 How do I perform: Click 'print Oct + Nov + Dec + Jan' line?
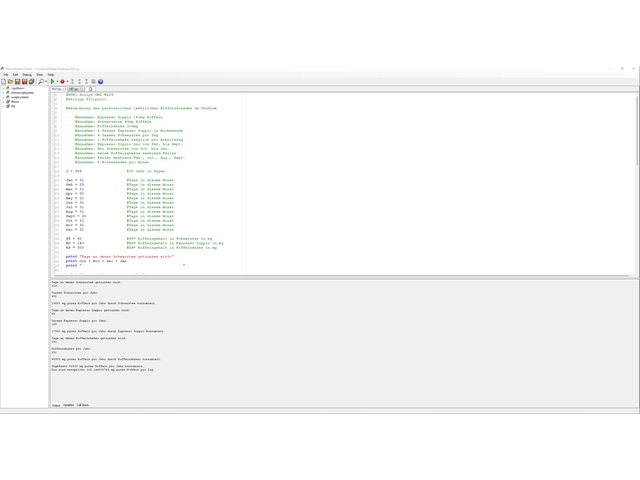click(96, 261)
